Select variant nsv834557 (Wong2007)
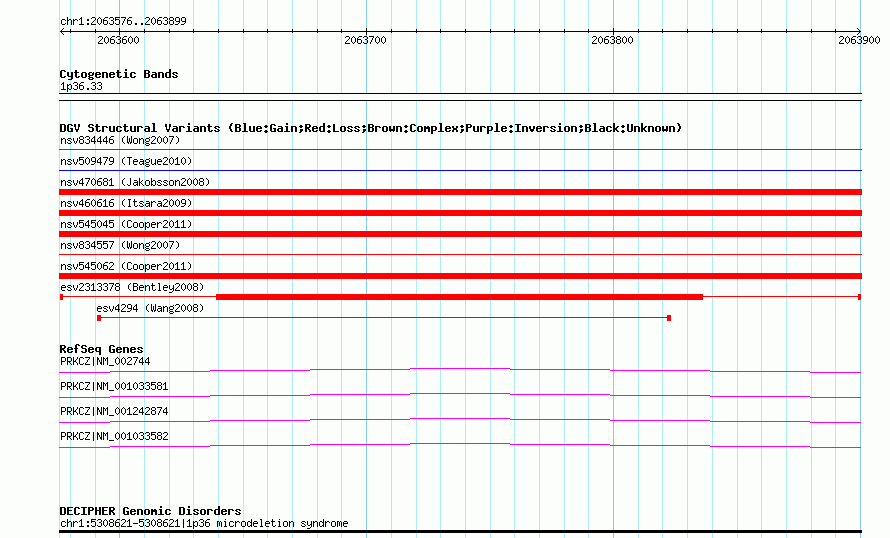 [120, 245]
